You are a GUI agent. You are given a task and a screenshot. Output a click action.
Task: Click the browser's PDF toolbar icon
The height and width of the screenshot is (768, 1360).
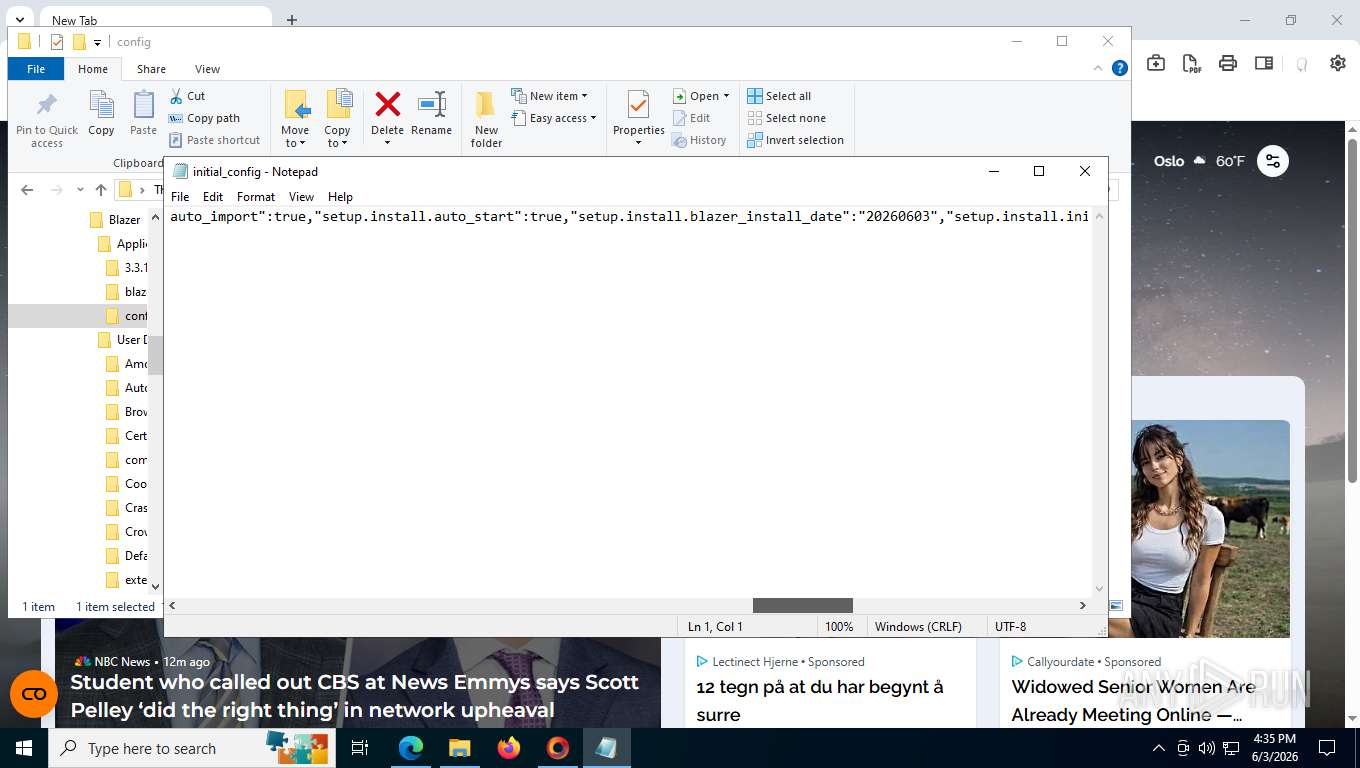(x=1192, y=63)
